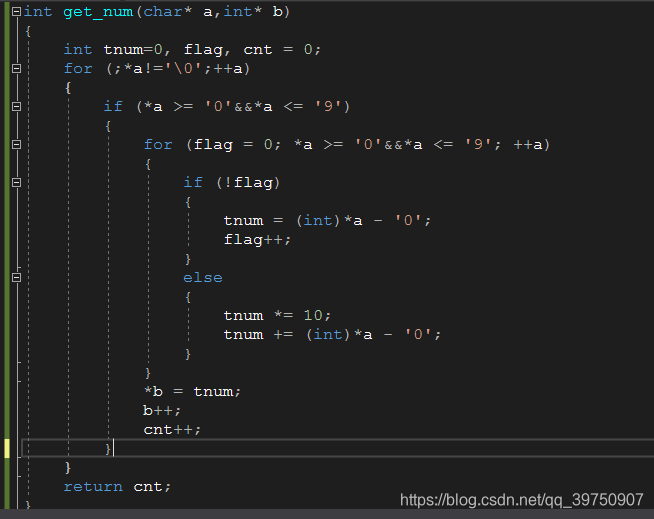Click the (!flag) condition
This screenshot has width=654, height=519.
[248, 182]
